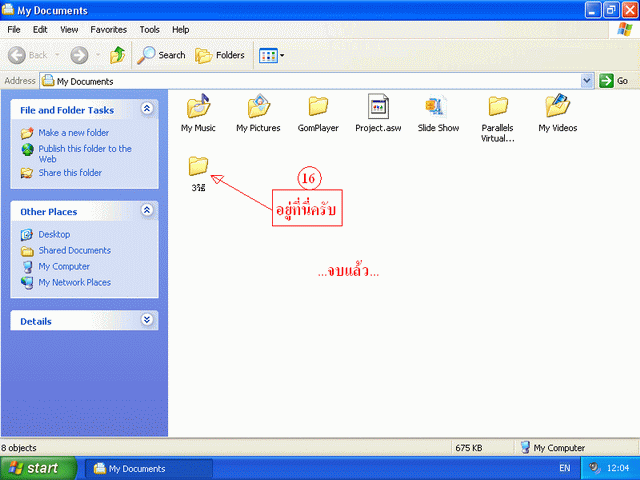Click Publish this folder to the Web
The image size is (640, 480).
[x=85, y=154]
